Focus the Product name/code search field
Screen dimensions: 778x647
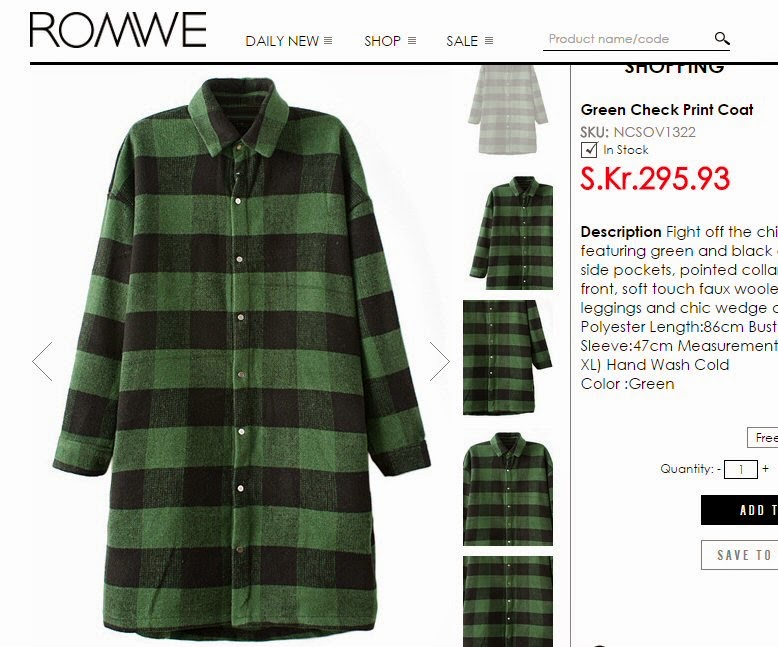(x=628, y=39)
